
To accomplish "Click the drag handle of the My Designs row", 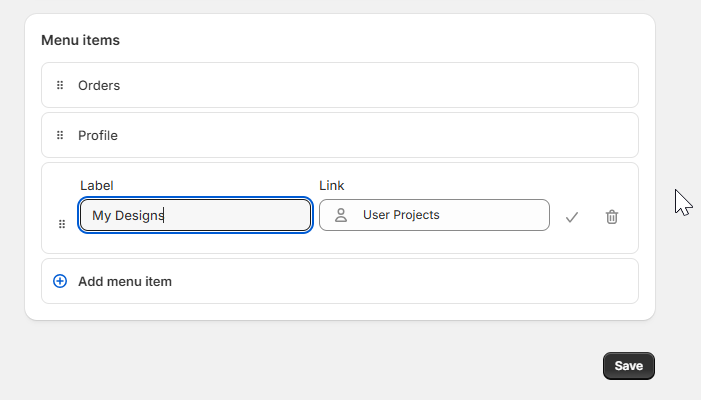I will 62,224.
